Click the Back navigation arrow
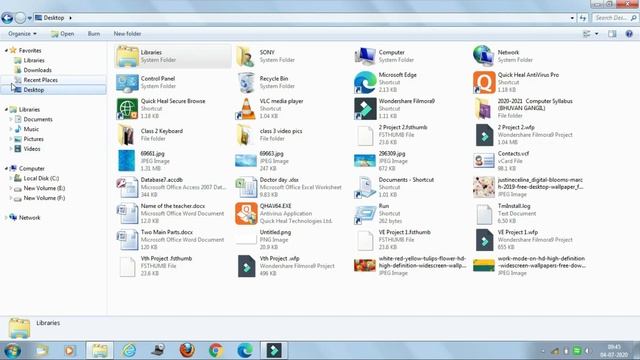Image resolution: width=640 pixels, height=360 pixels. [7, 18]
